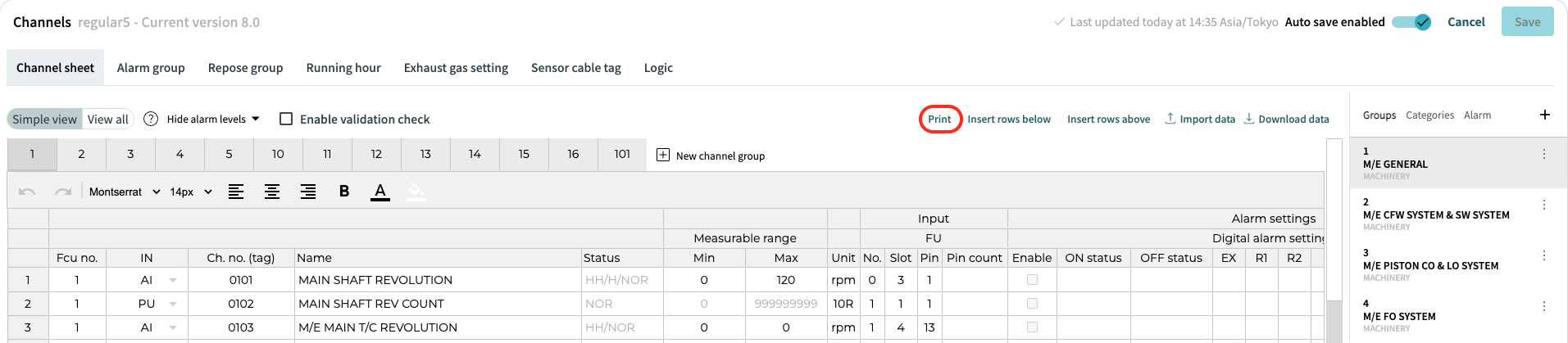Undo the last edit in toolbar
Screen dimensions: 1568x343
click(x=27, y=192)
